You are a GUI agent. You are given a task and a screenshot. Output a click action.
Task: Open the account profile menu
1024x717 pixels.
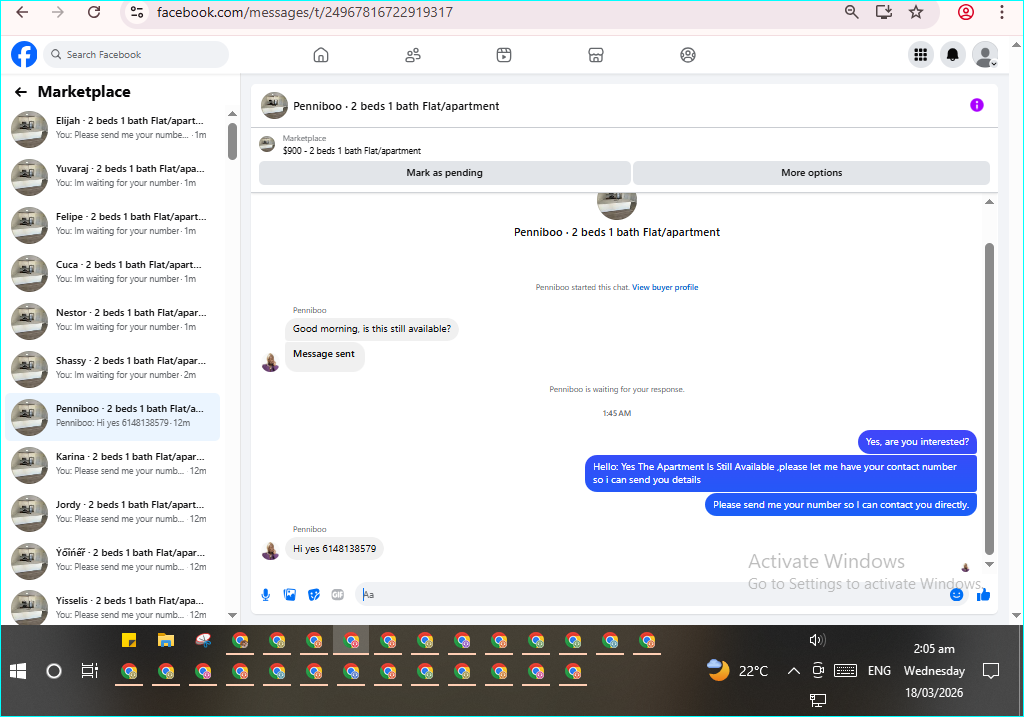coord(985,55)
